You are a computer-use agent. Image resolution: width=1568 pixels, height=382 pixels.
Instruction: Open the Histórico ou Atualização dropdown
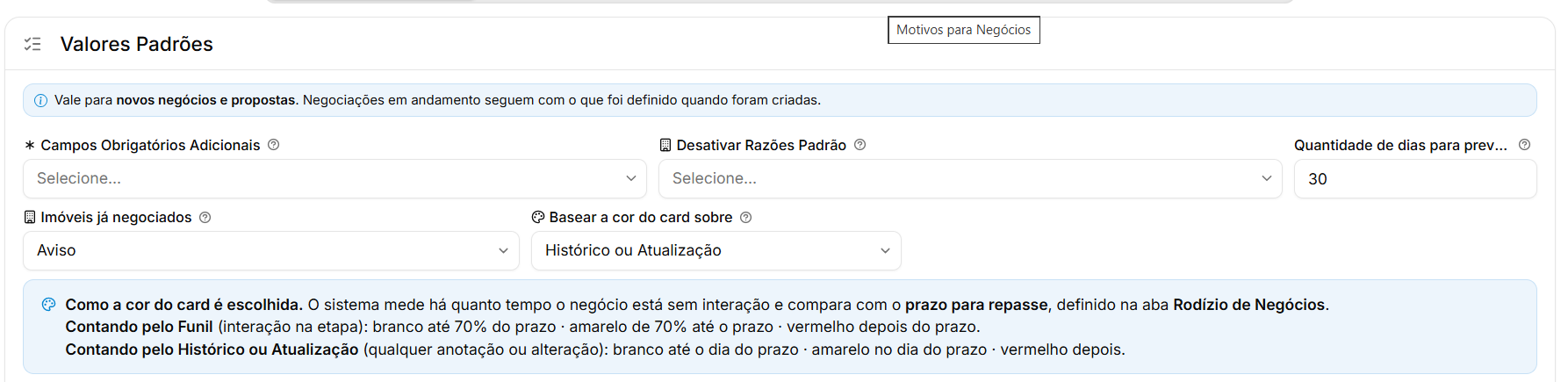click(x=716, y=250)
